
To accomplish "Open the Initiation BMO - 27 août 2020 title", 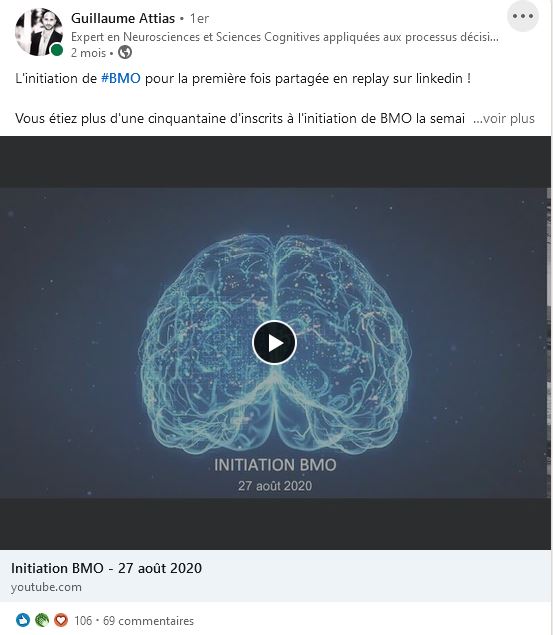I will pyautogui.click(x=106, y=568).
